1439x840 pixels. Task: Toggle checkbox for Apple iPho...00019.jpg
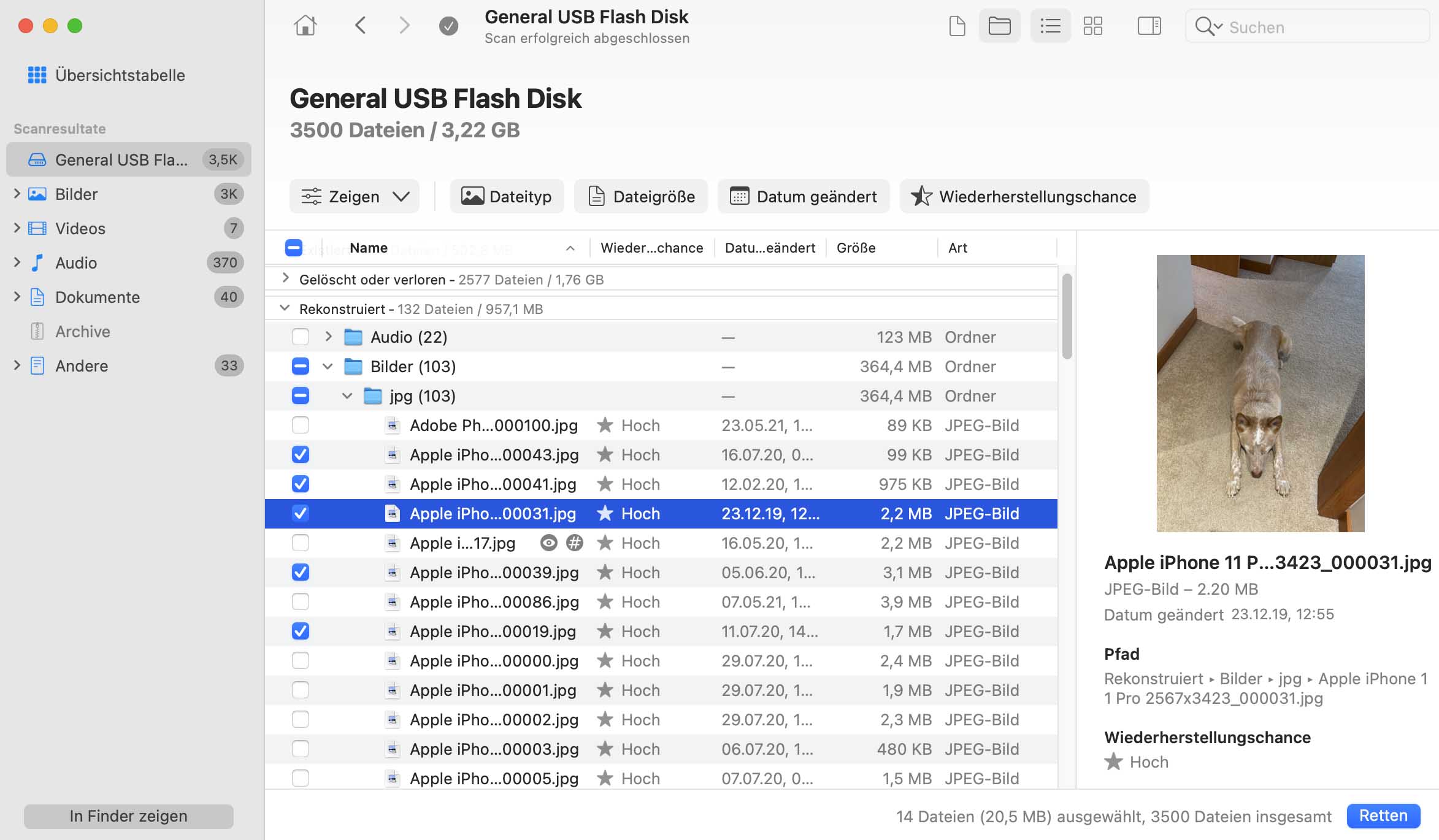[x=300, y=631]
